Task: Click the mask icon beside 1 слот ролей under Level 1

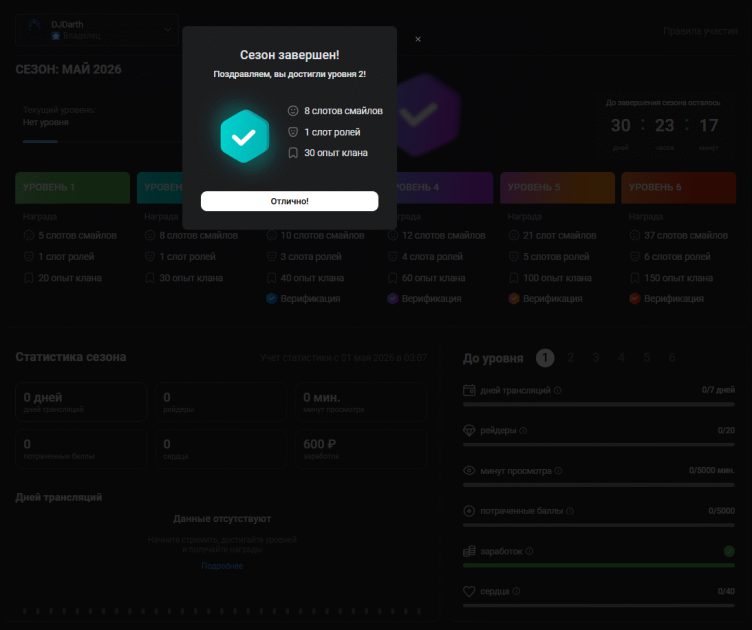Action: click(x=29, y=257)
